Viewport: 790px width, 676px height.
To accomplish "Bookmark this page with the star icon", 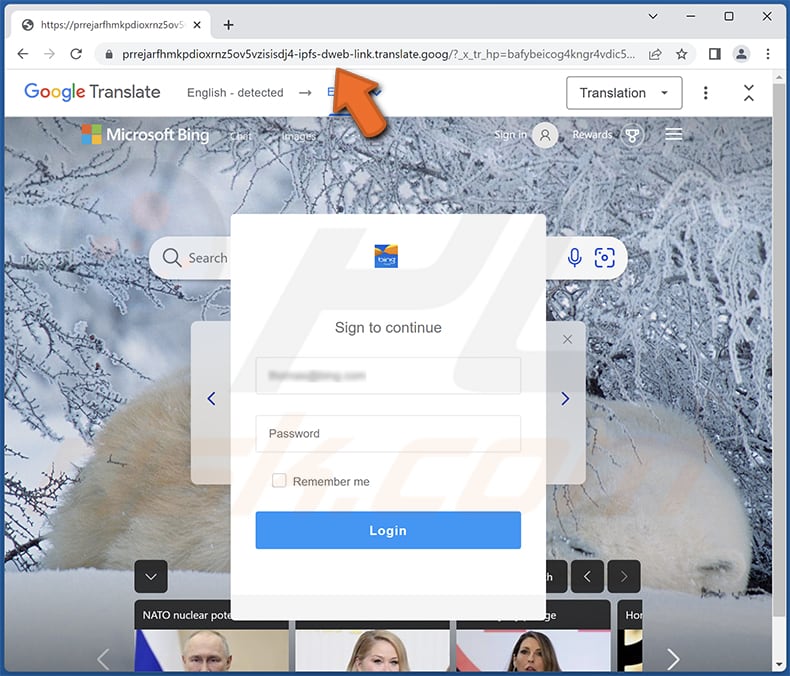I will tap(682, 54).
